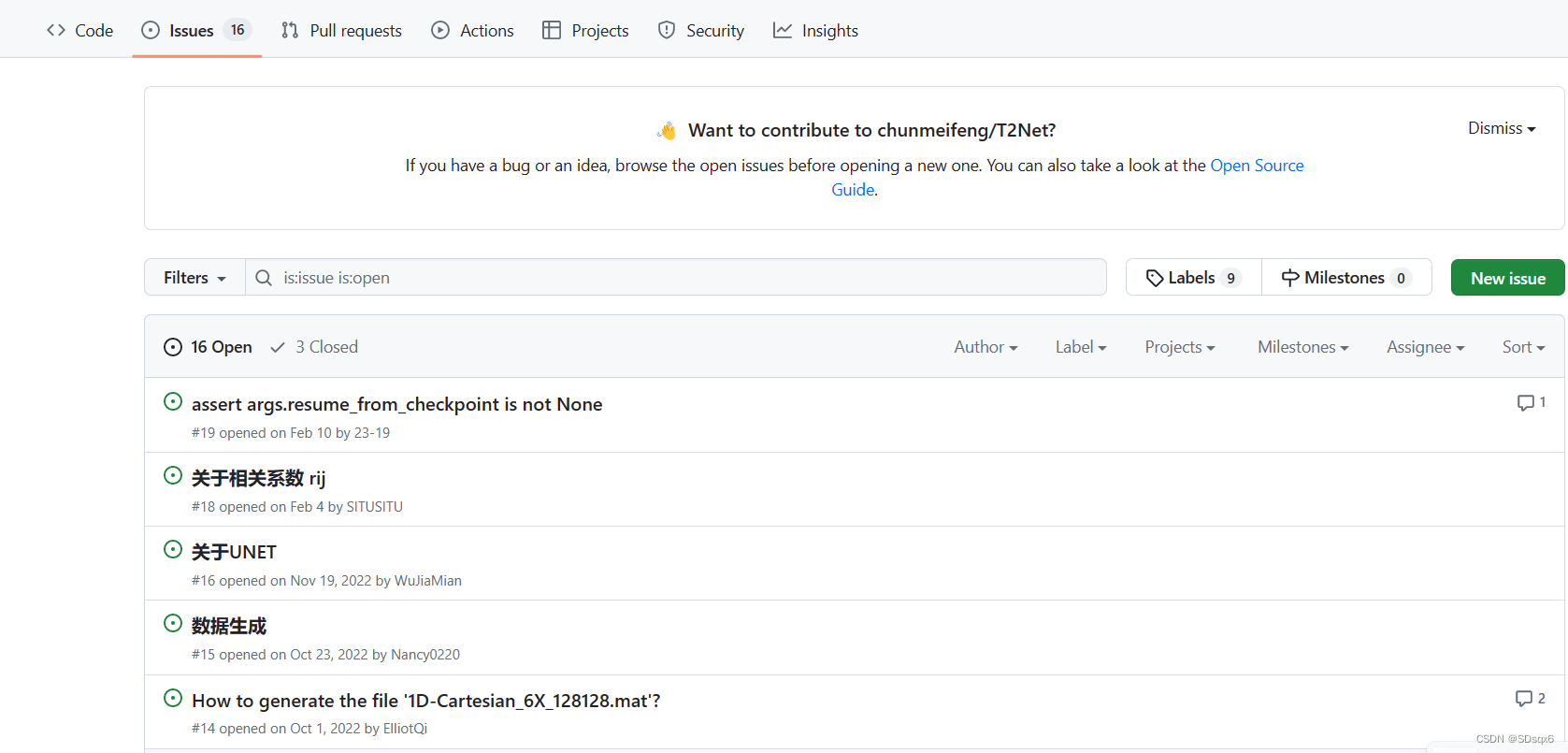The height and width of the screenshot is (753, 1568).
Task: Expand the Label filter dropdown
Action: (1081, 347)
